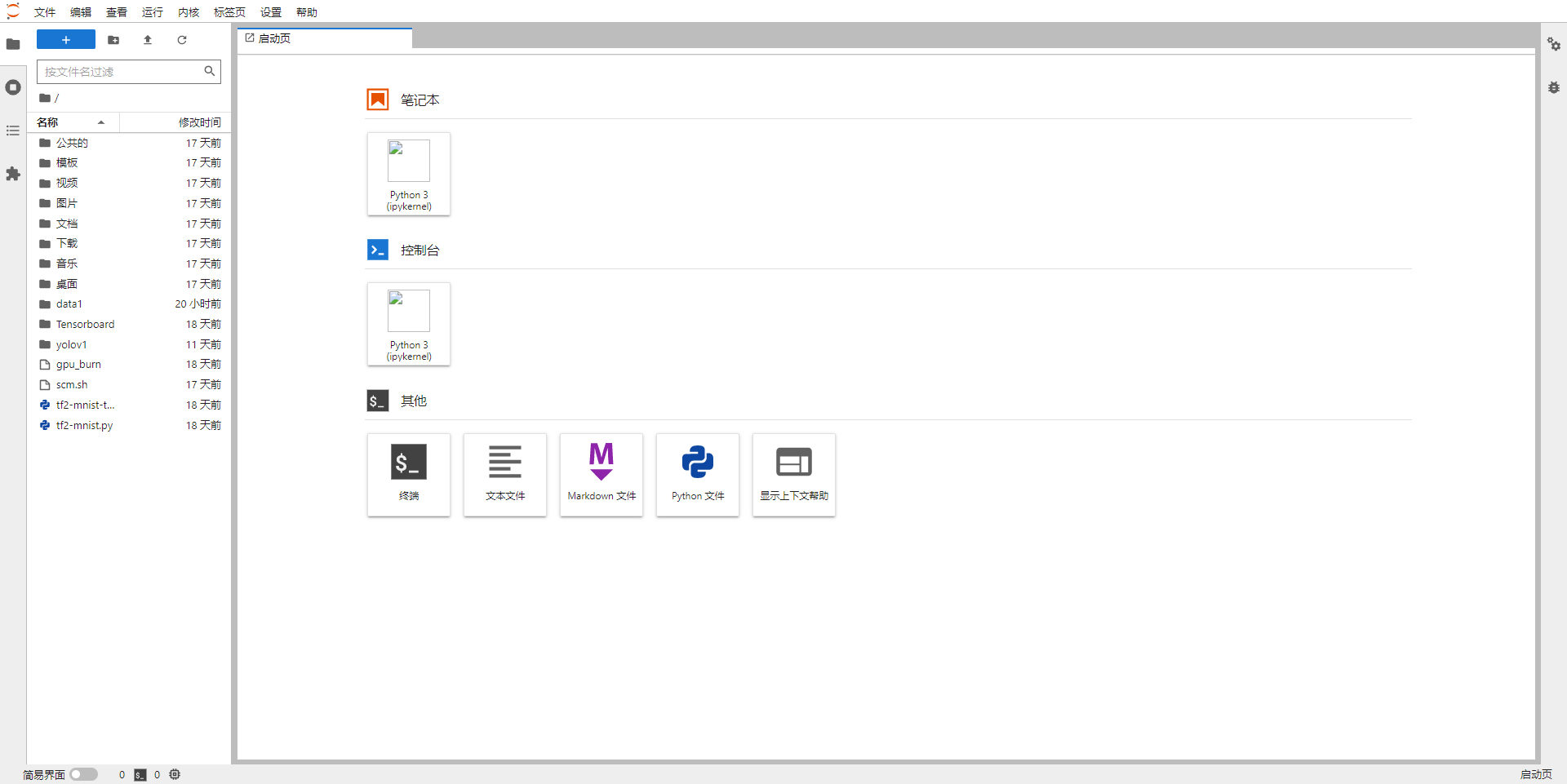Screen dimensions: 1567x784
Task: Click the filter search magnifier icon
Action: click(210, 72)
